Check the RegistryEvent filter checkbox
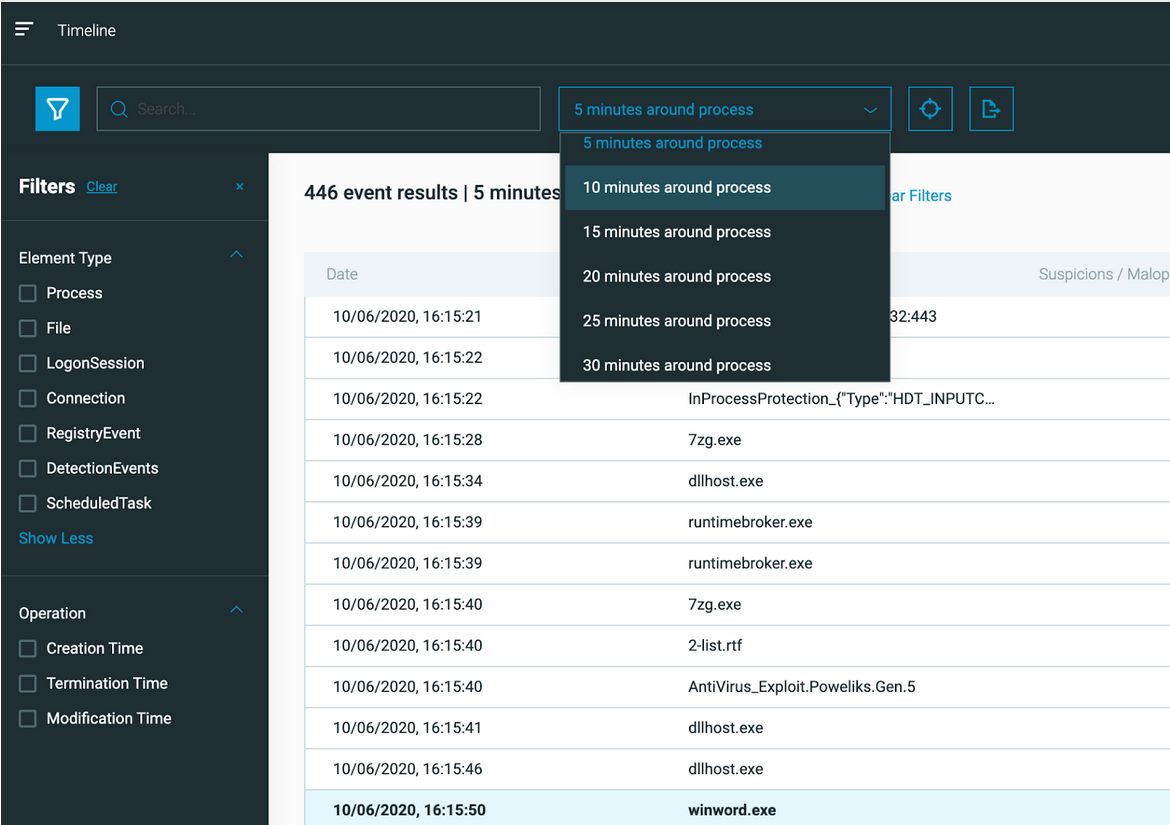This screenshot has width=1170, height=825. 27,433
